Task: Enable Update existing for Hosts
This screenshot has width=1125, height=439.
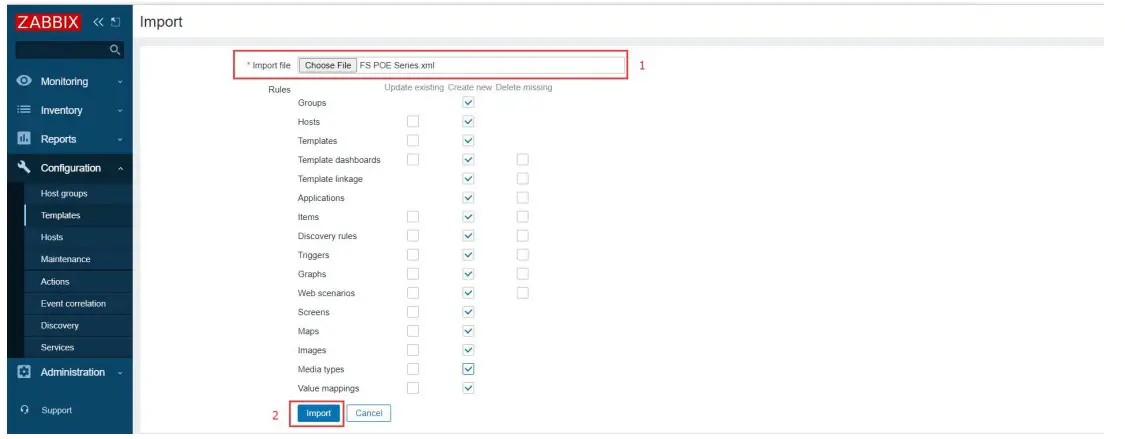Action: coord(412,122)
